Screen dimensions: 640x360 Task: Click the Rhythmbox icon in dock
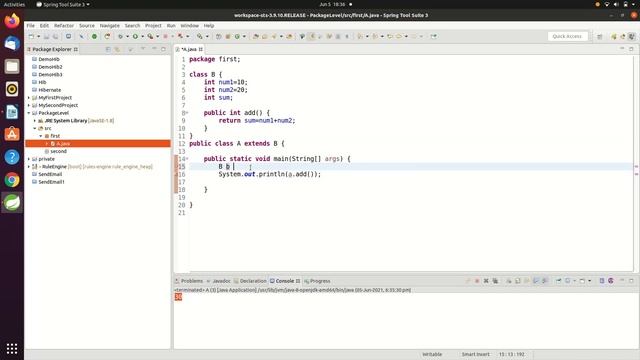(x=12, y=89)
